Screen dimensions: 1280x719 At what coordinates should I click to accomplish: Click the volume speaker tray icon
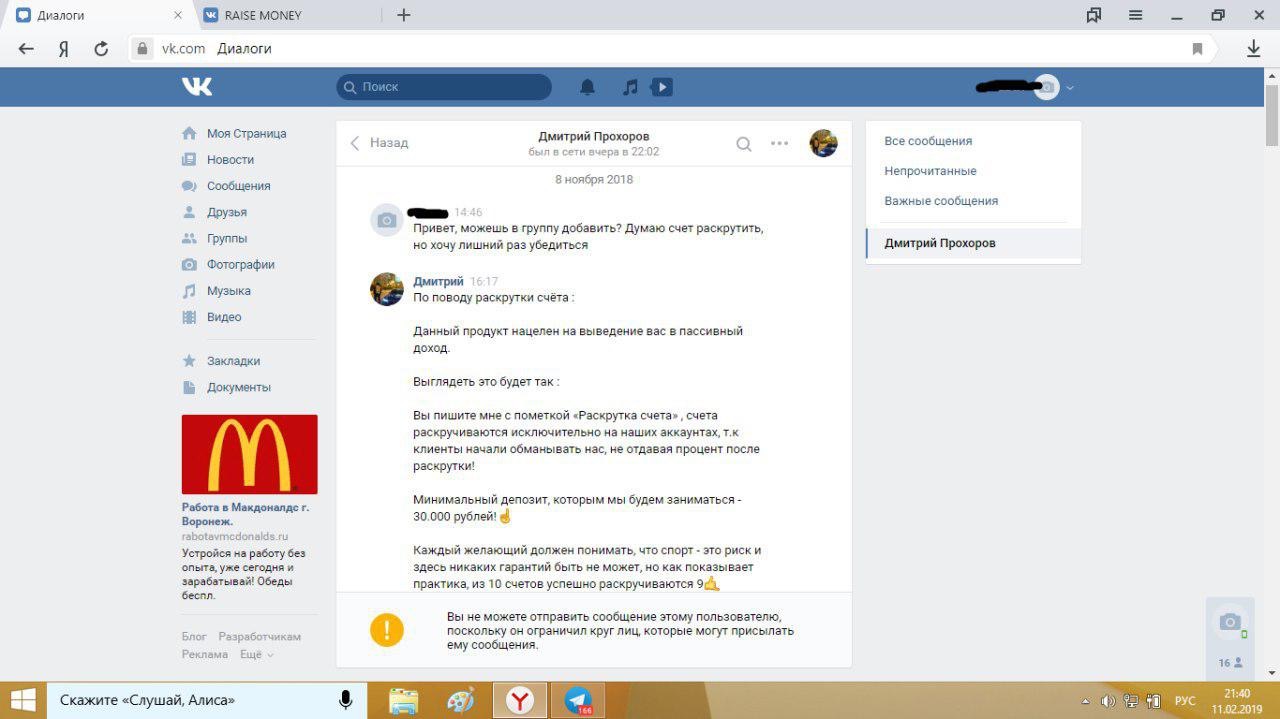[1109, 701]
